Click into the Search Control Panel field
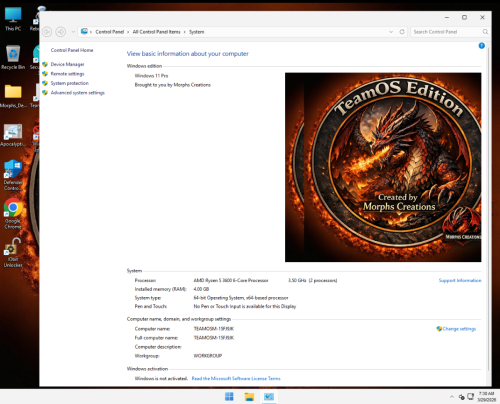Viewport: 500px width, 404px height. [446, 32]
